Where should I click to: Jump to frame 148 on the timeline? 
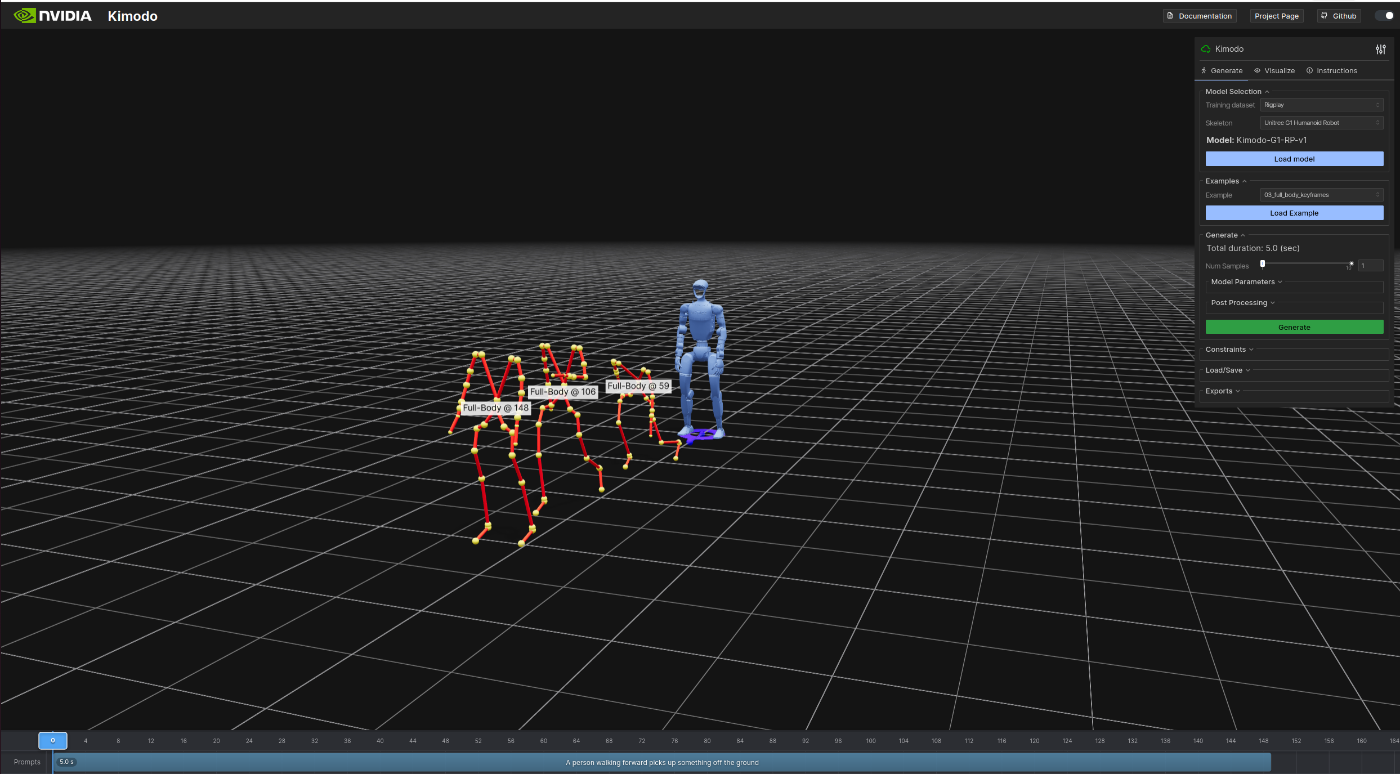[x=1263, y=741]
